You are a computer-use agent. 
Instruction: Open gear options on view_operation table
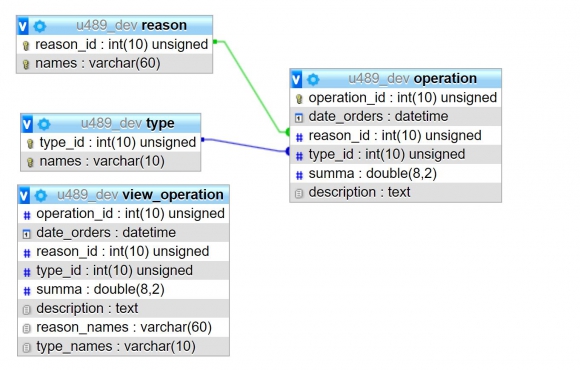click(x=41, y=195)
